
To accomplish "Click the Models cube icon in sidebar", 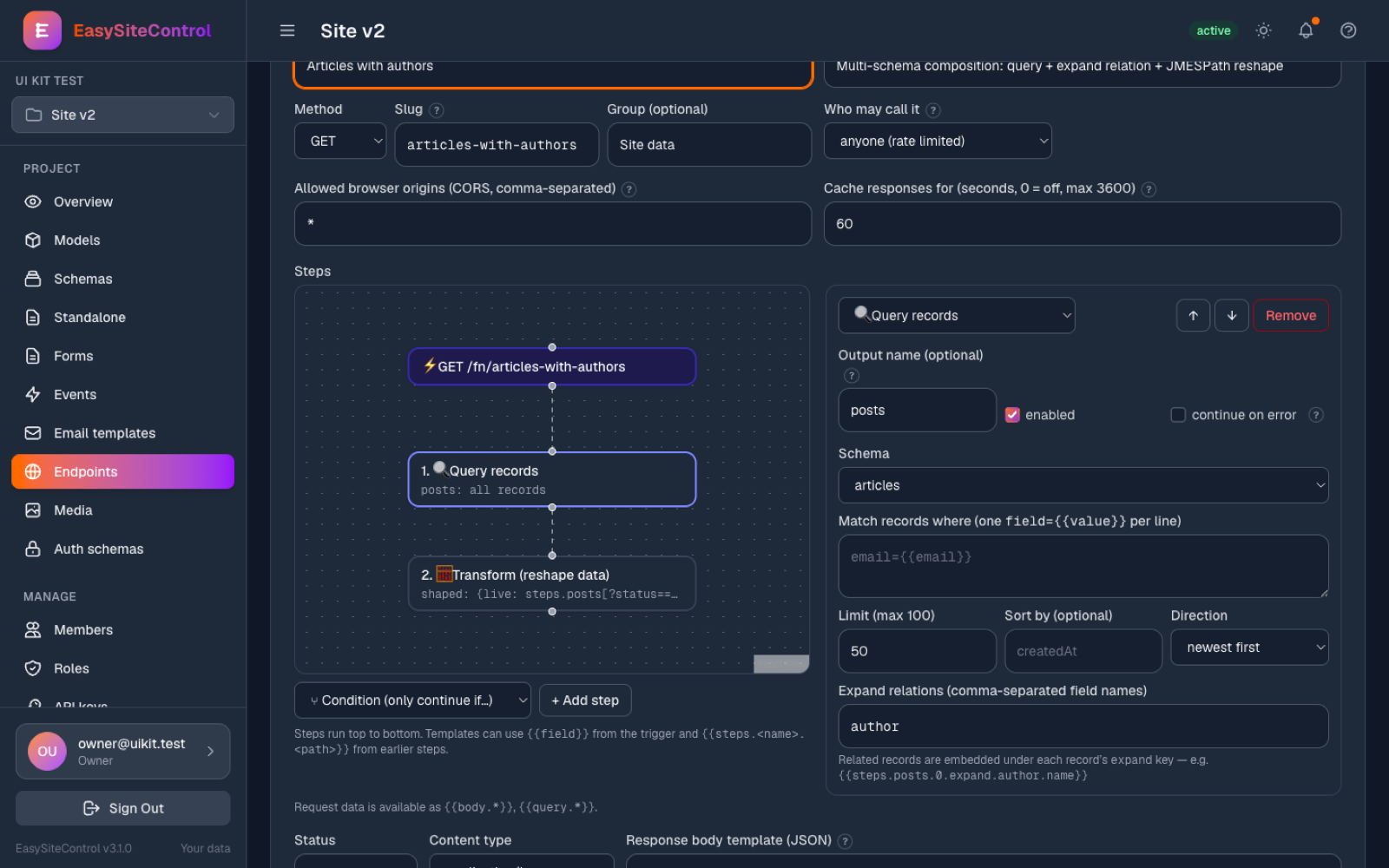I will click(x=33, y=240).
